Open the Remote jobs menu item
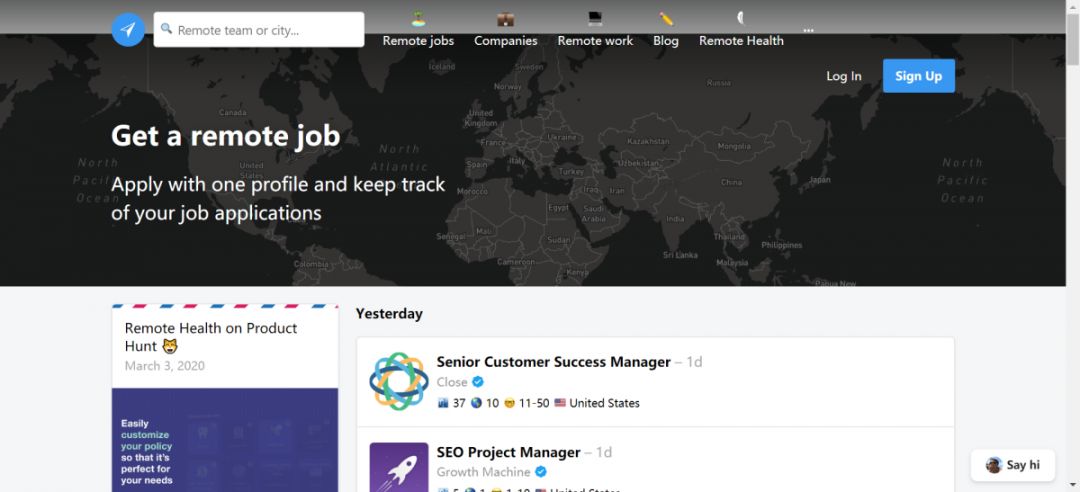 coord(418,41)
